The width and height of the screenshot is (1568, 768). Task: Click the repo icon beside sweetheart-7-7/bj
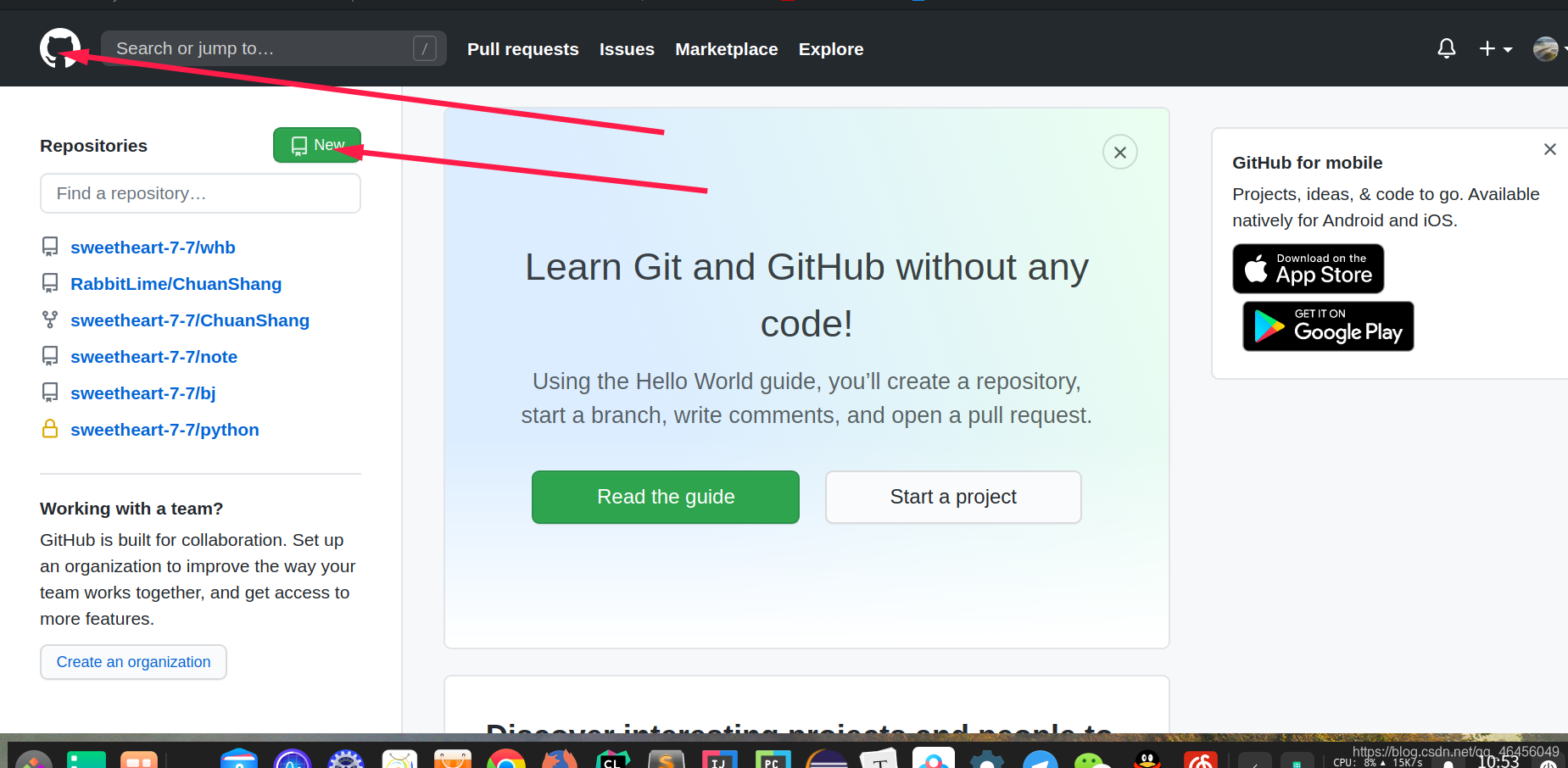pyautogui.click(x=50, y=392)
